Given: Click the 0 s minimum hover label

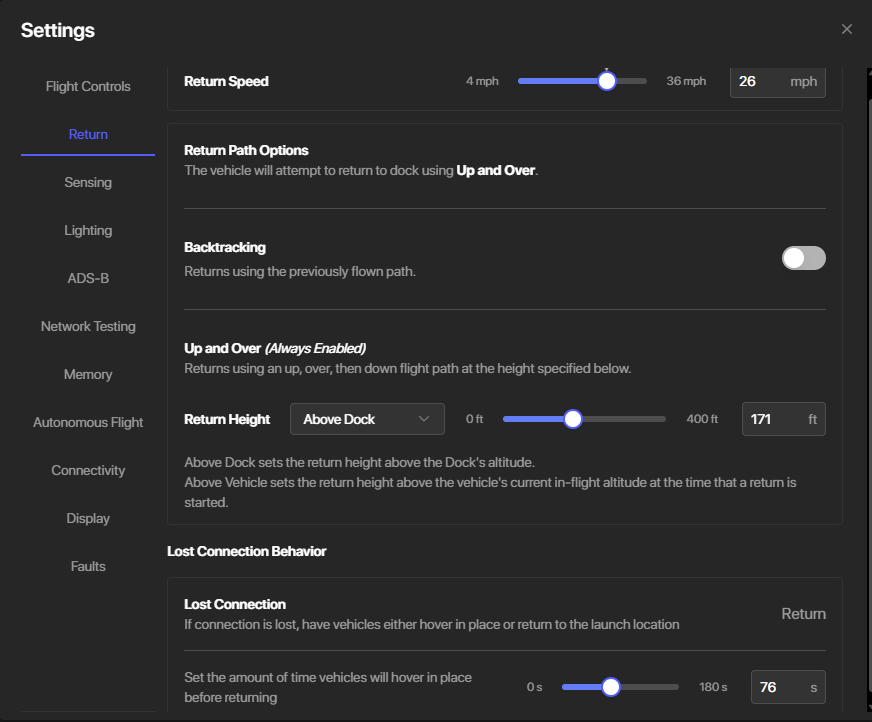Looking at the screenshot, I should tap(534, 687).
